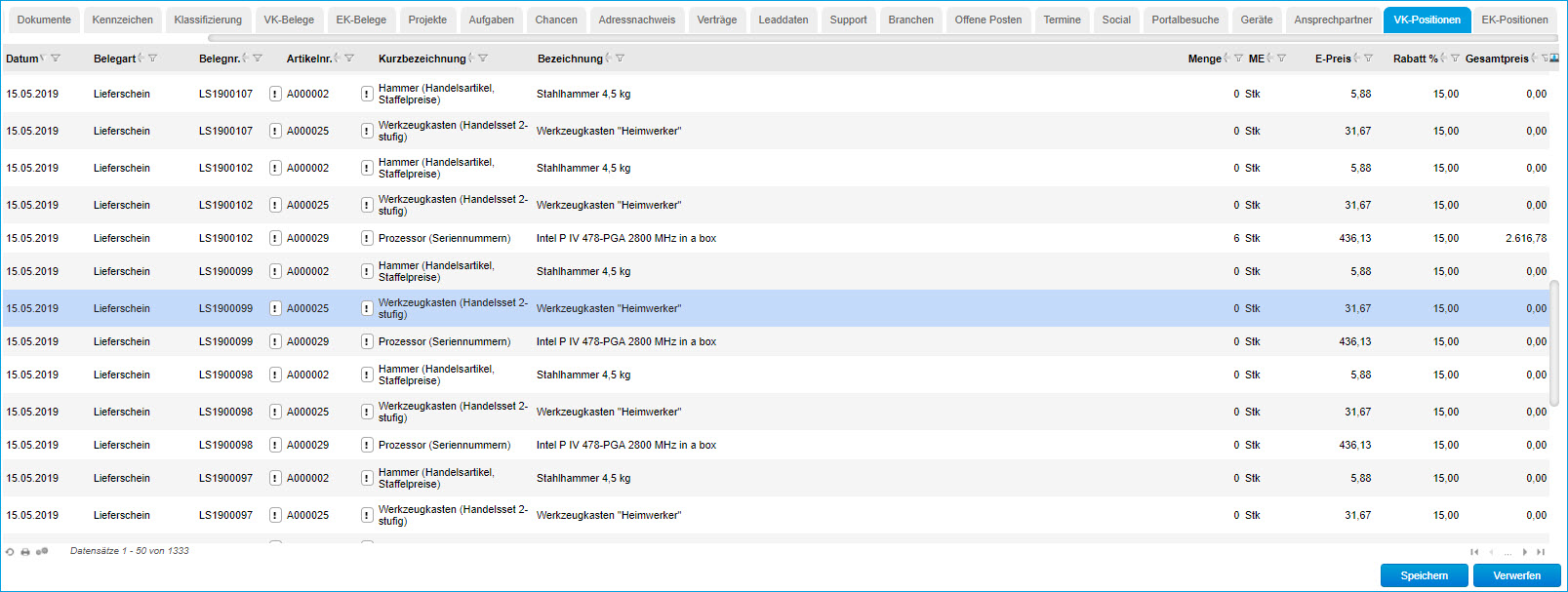This screenshot has width=1568, height=592.
Task: Click the Verwerfen button
Action: [1517, 575]
